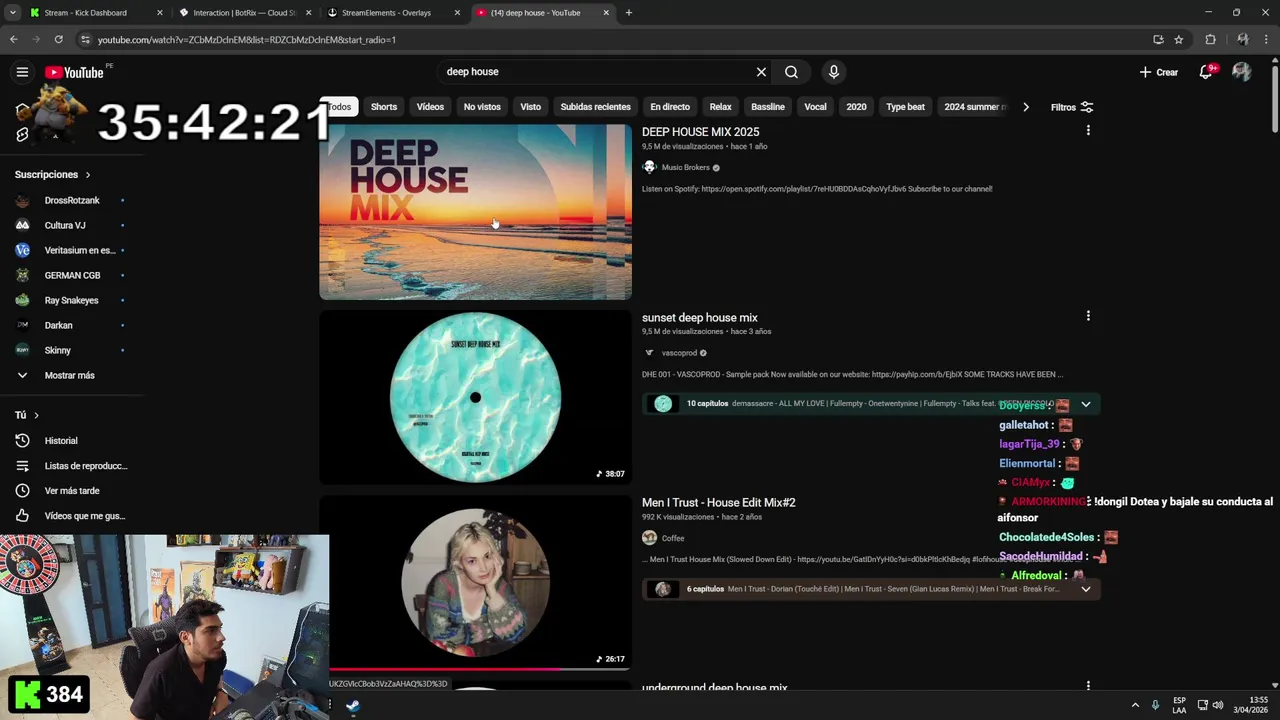The height and width of the screenshot is (720, 1280).
Task: Open a new Chrome tab
Action: tap(628, 12)
